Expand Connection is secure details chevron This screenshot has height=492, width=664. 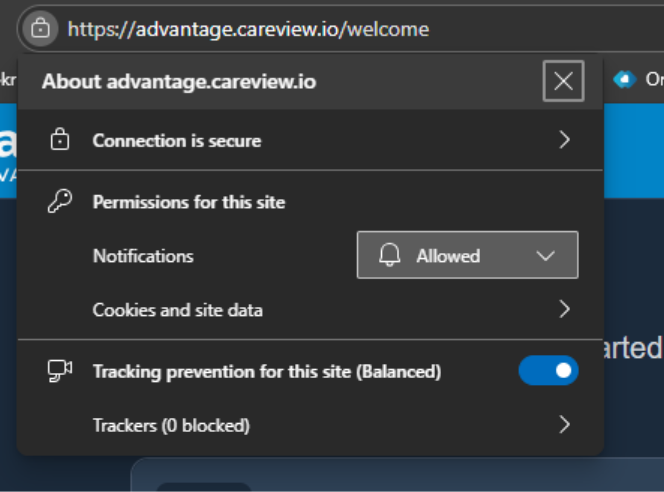point(564,140)
